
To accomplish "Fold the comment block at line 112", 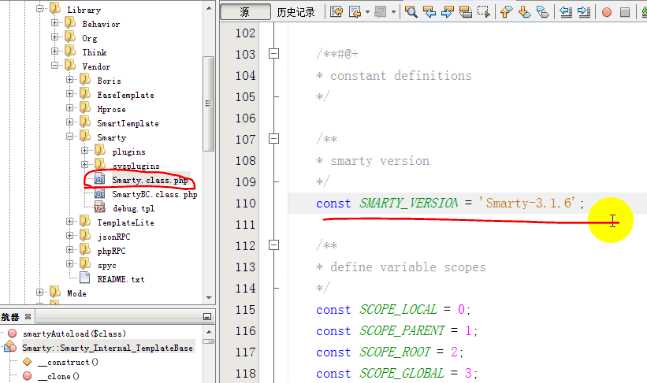I will (x=274, y=245).
